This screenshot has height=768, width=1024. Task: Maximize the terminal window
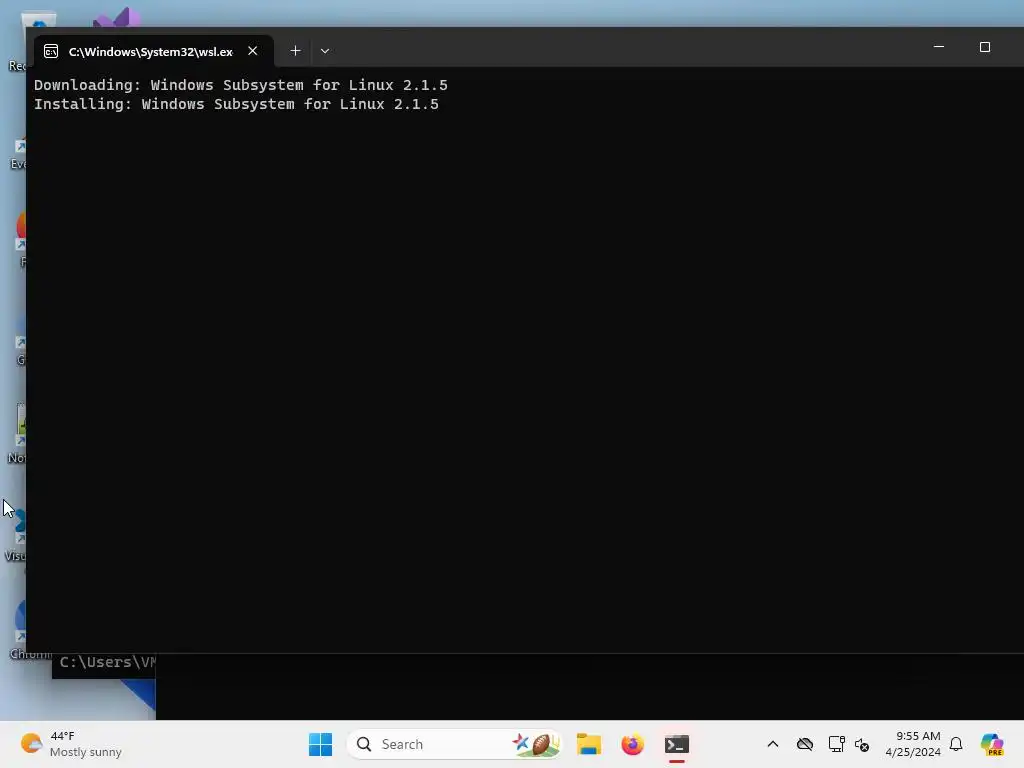[x=984, y=47]
